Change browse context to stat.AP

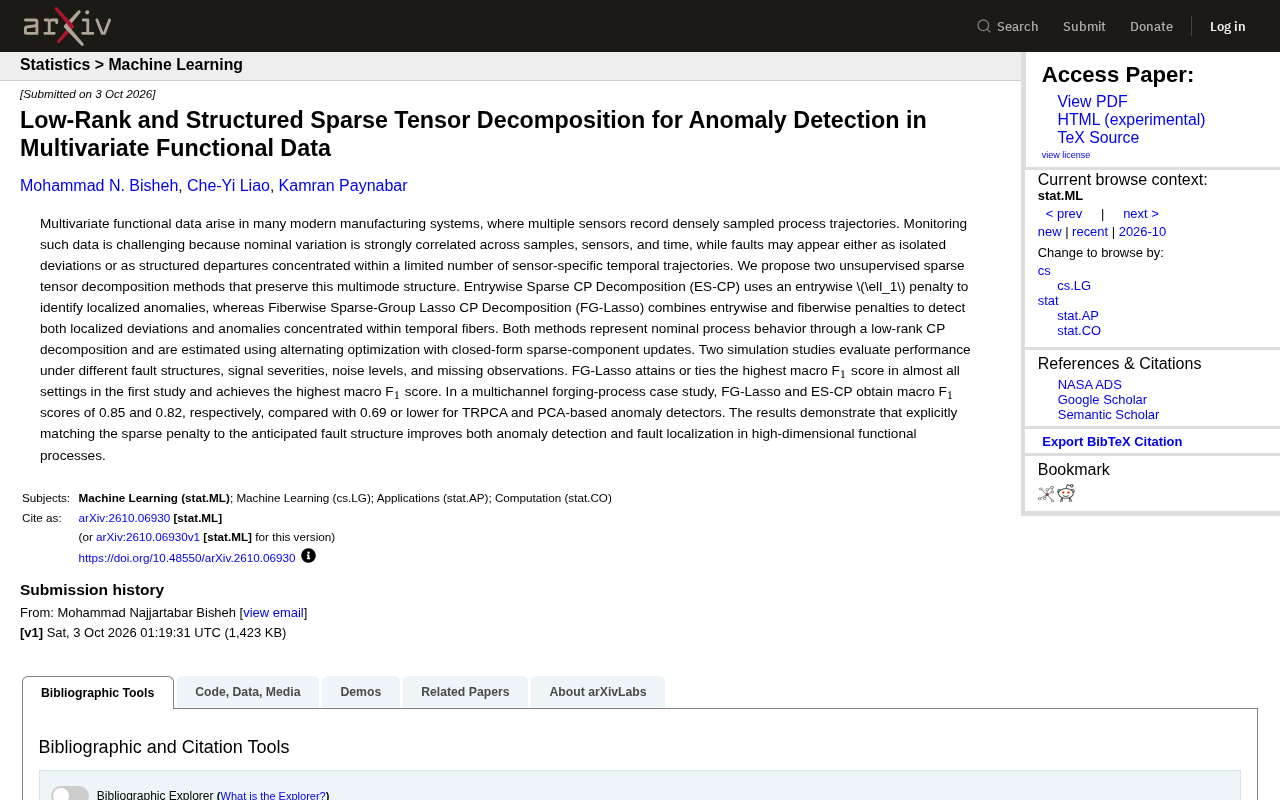tap(1078, 316)
